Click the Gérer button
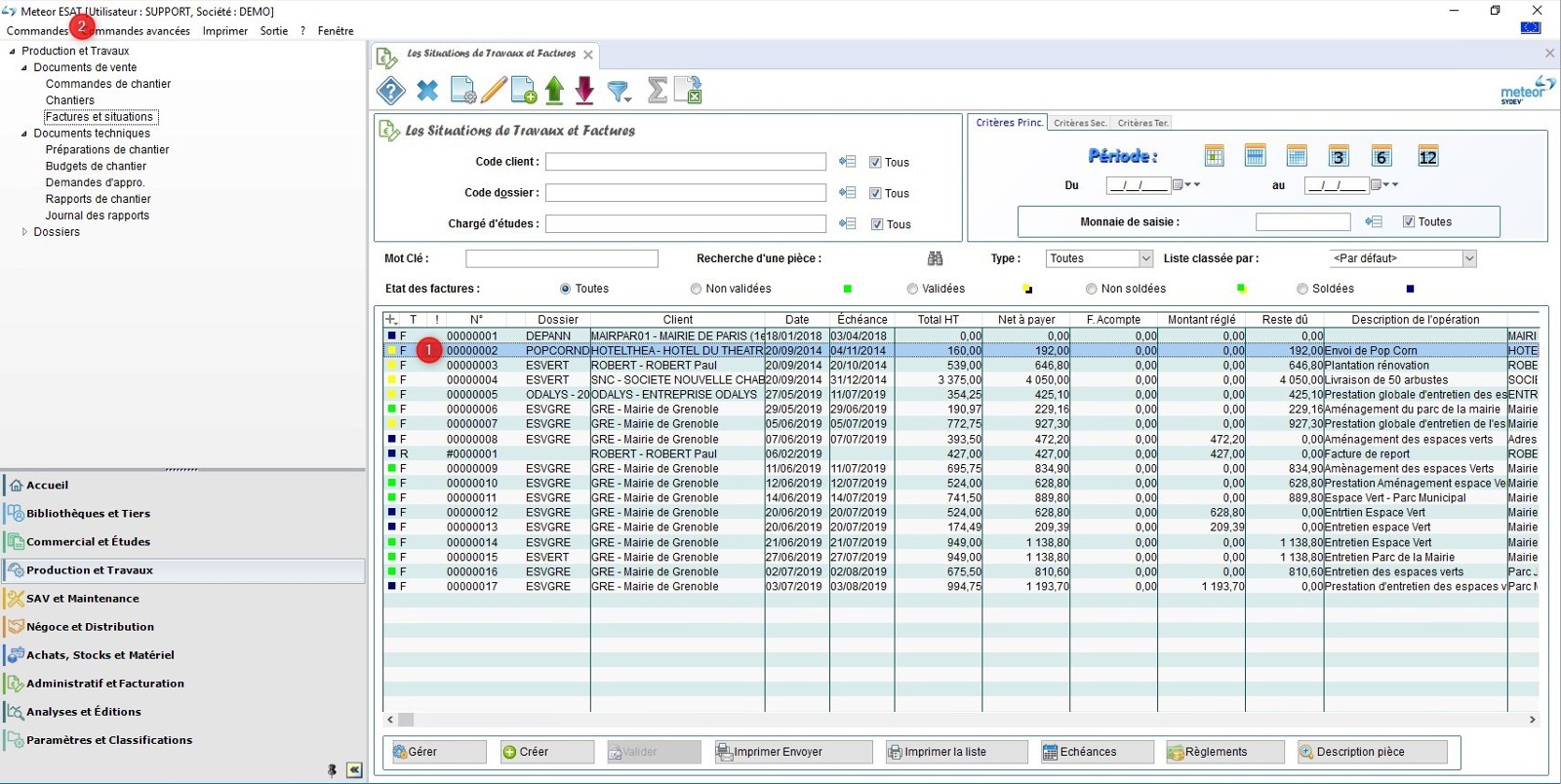This screenshot has width=1561, height=784. (x=438, y=752)
